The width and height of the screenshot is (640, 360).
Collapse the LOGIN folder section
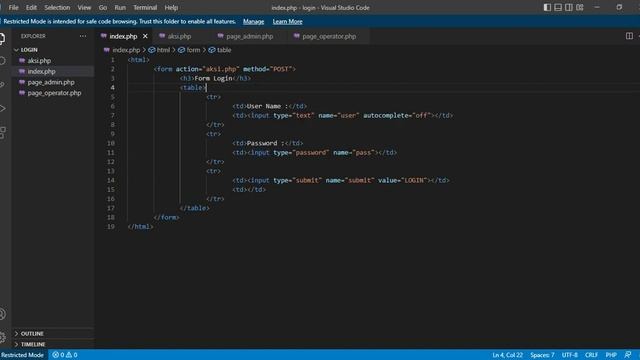point(53,50)
